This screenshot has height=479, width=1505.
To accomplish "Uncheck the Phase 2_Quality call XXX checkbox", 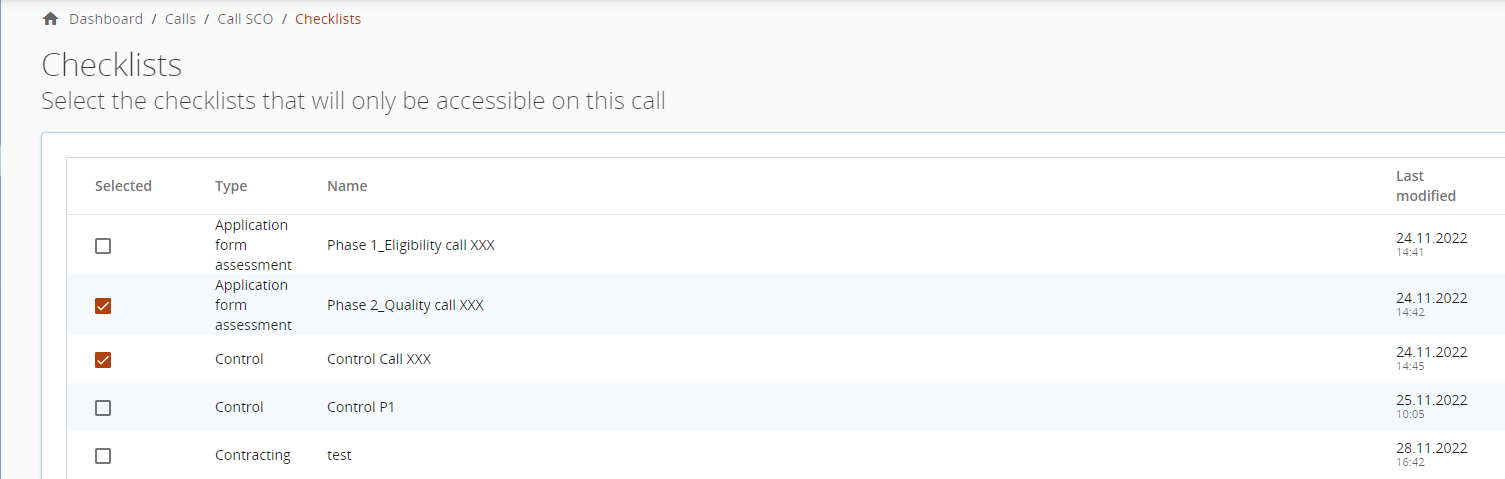I will [x=103, y=306].
